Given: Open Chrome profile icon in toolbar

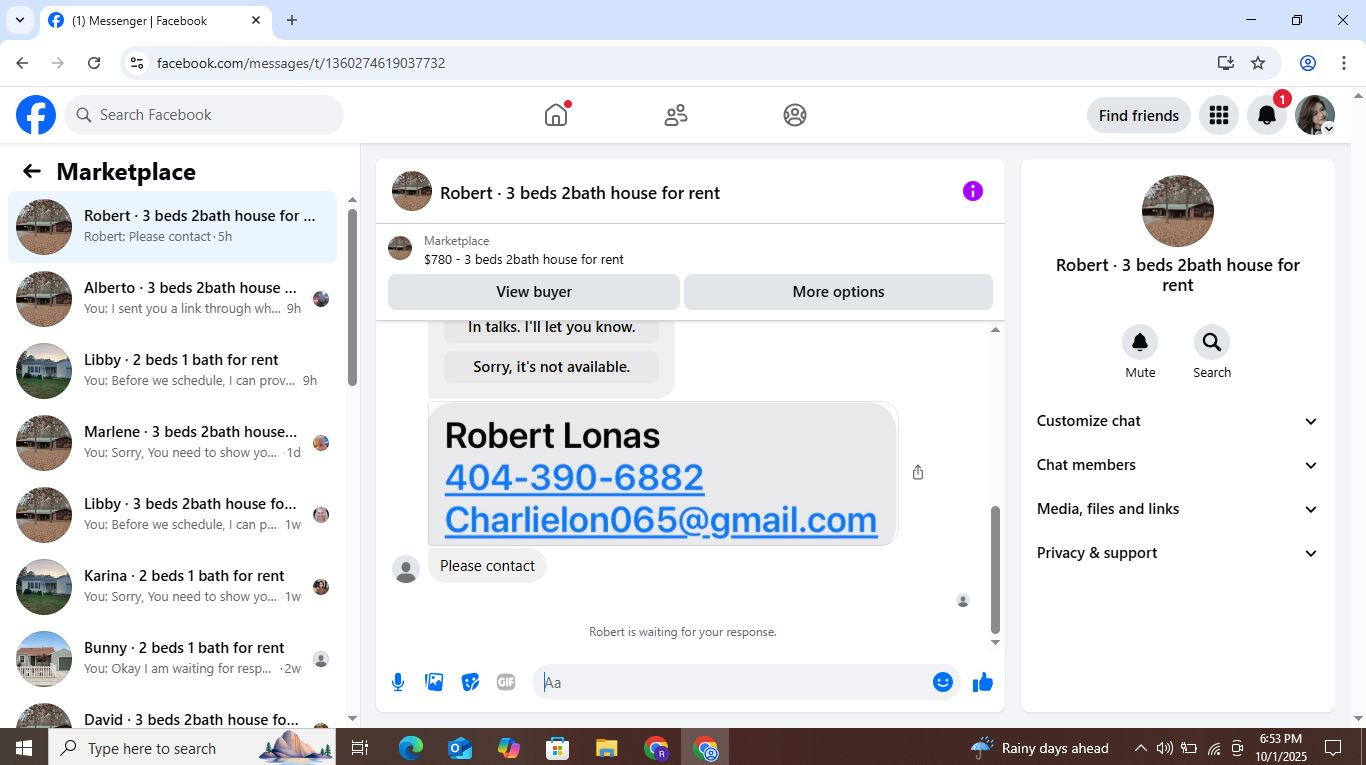Looking at the screenshot, I should (1307, 63).
